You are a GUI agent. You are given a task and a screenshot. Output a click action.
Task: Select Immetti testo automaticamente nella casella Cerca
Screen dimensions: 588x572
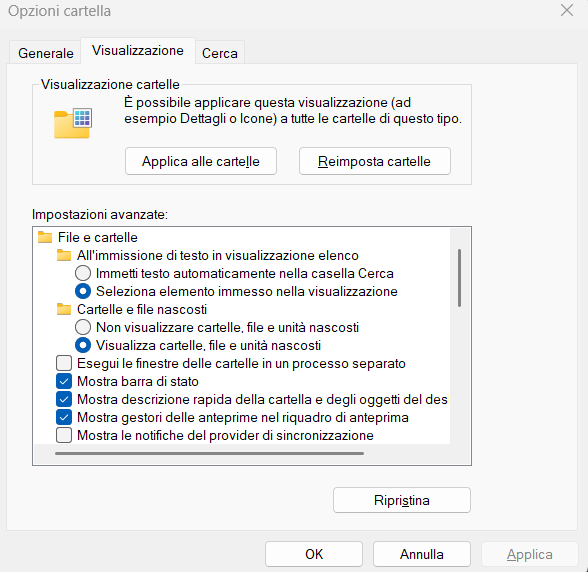pos(83,273)
